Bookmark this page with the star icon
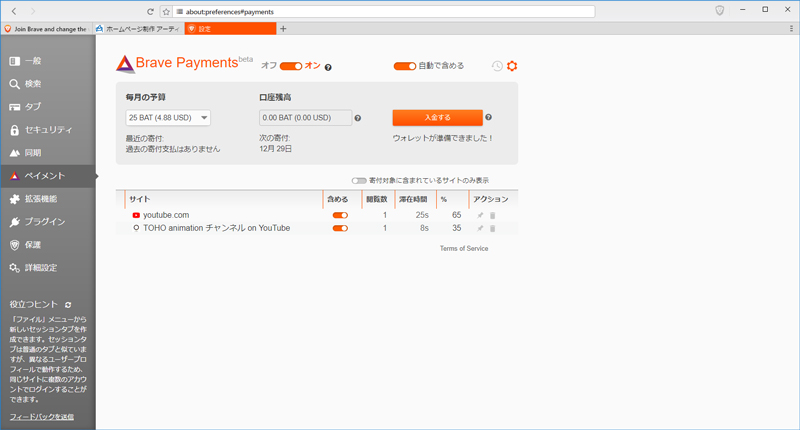This screenshot has width=800, height=430. (166, 11)
